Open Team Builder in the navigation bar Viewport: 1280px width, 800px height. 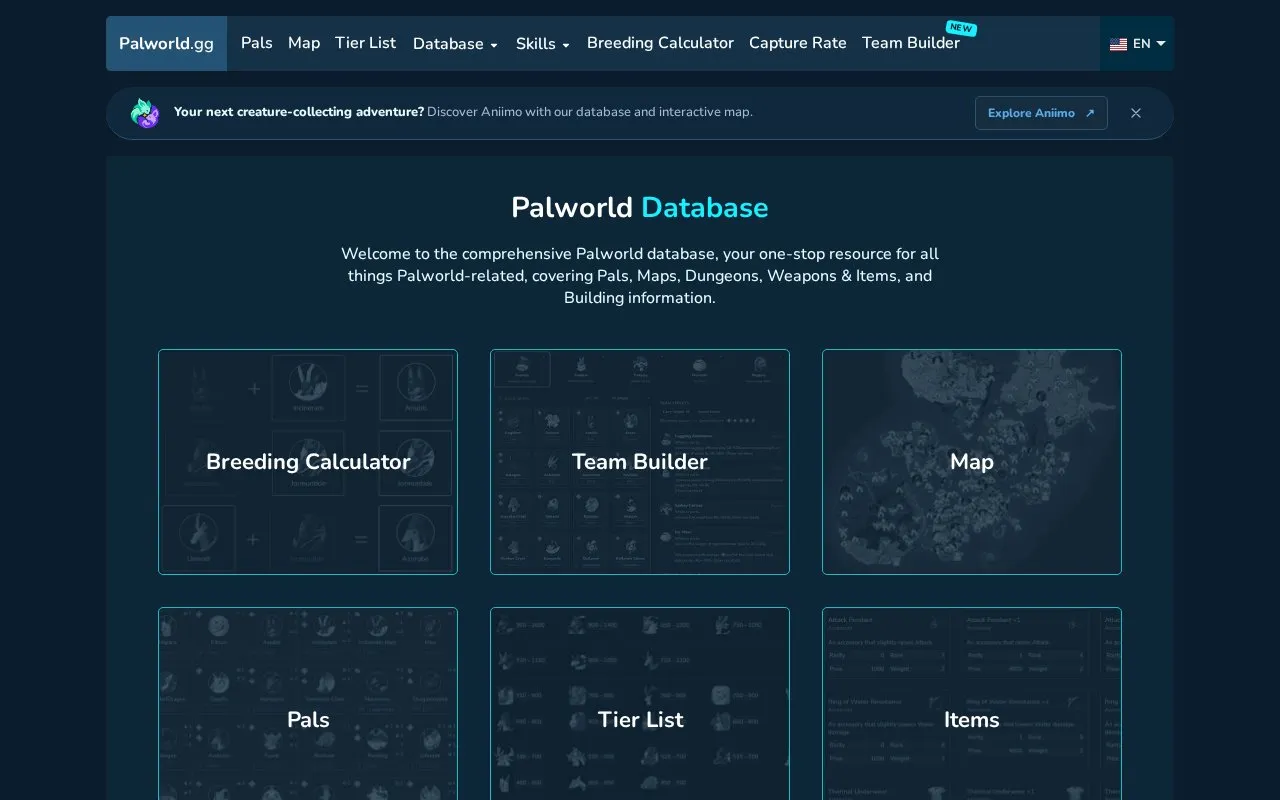click(x=911, y=43)
